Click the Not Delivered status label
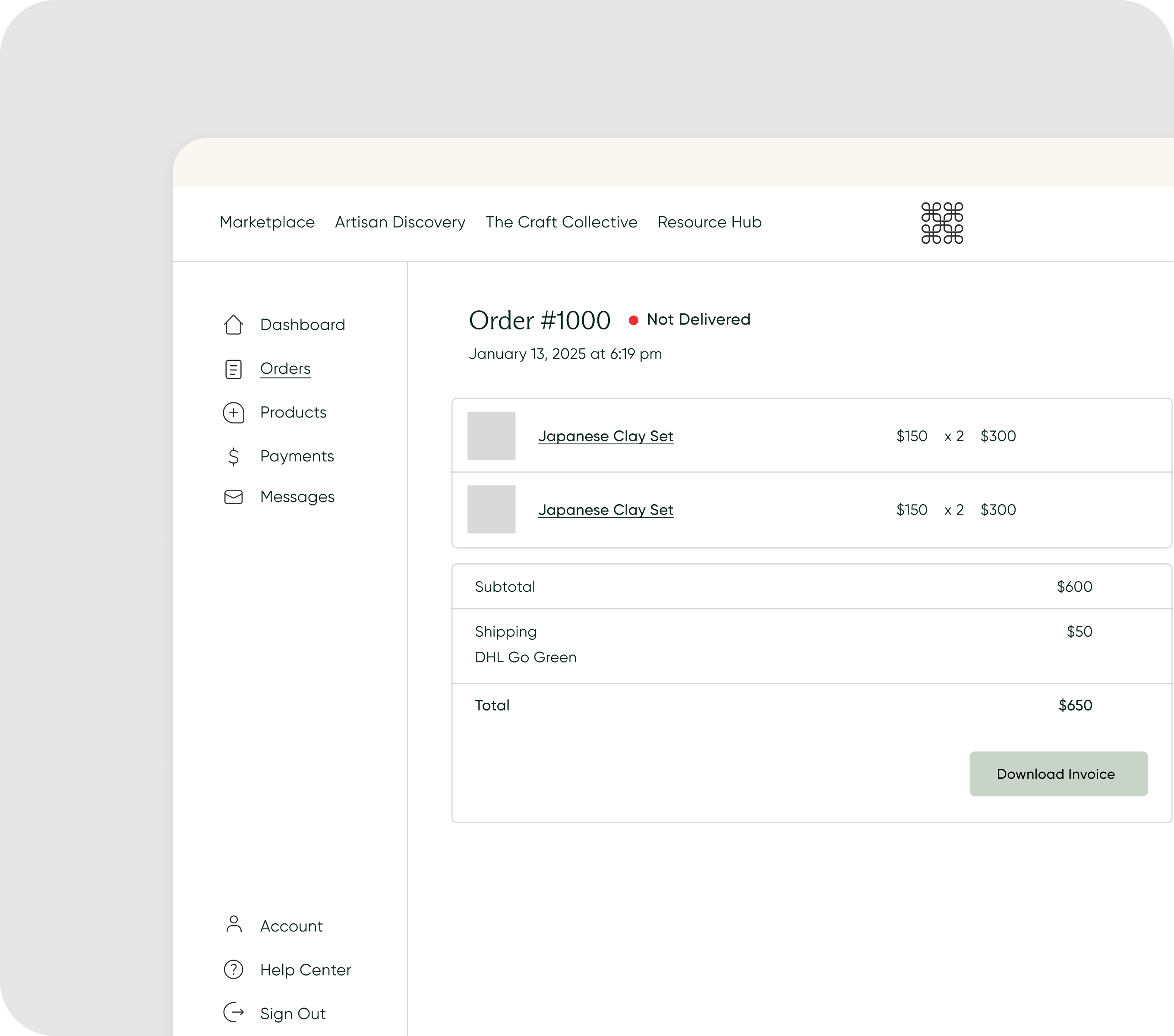The height and width of the screenshot is (1036, 1174). [698, 319]
